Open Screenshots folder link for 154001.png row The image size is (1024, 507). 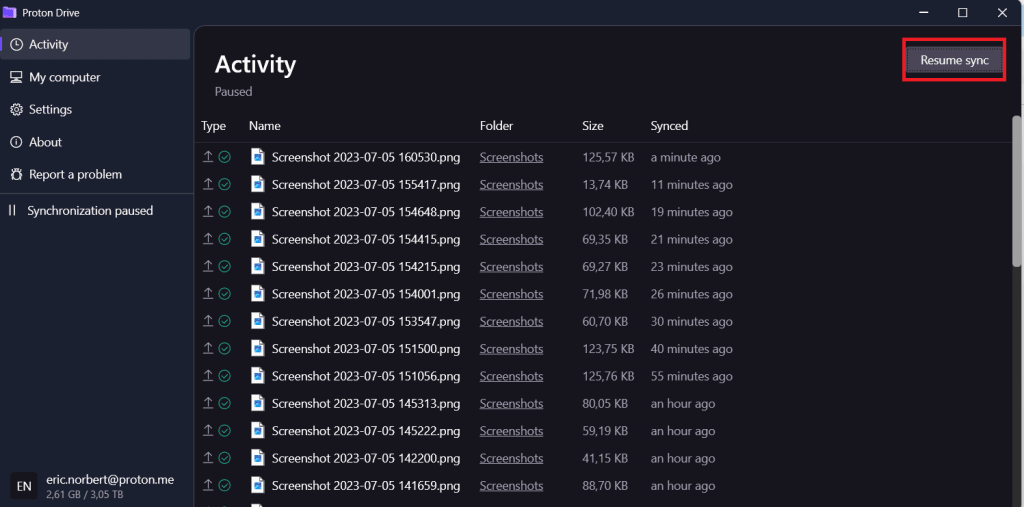point(511,295)
